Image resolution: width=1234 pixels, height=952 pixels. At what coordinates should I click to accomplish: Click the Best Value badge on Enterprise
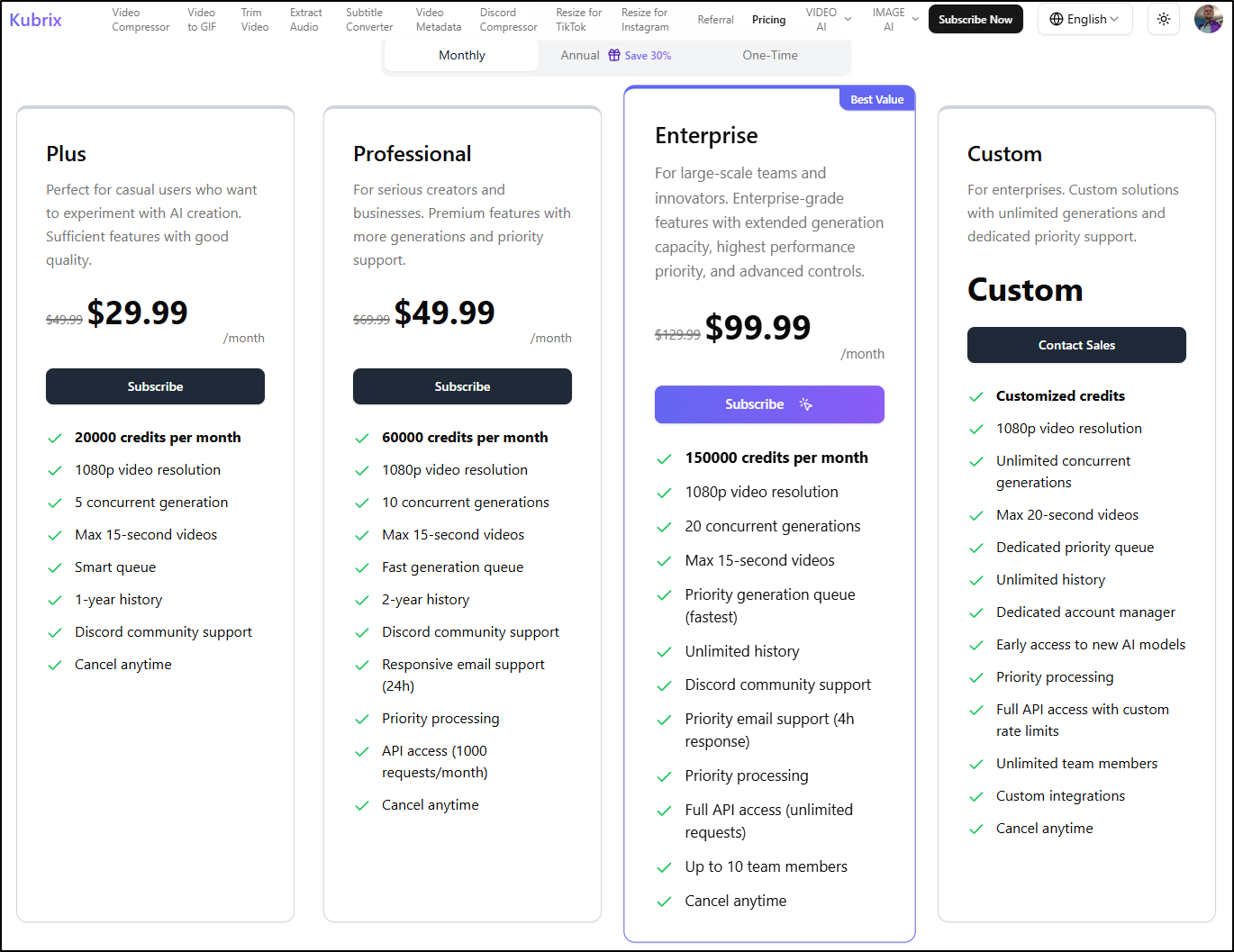876,99
